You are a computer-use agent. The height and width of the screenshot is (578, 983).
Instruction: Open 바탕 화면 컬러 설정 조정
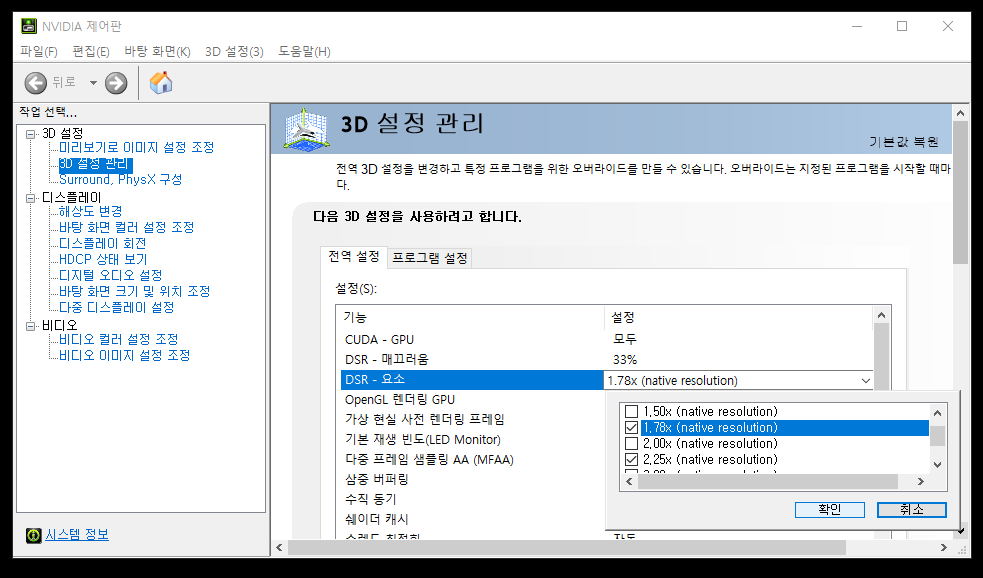click(x=127, y=227)
